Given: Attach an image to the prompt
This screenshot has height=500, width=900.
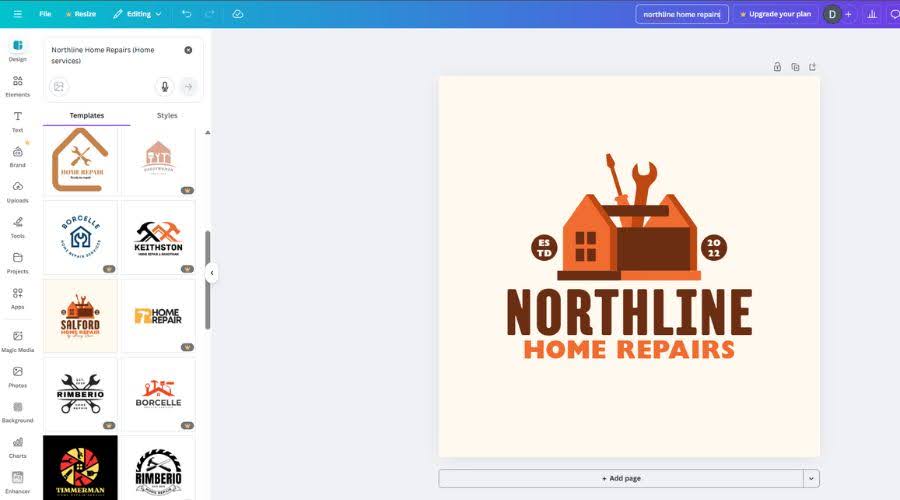Looking at the screenshot, I should tap(59, 87).
